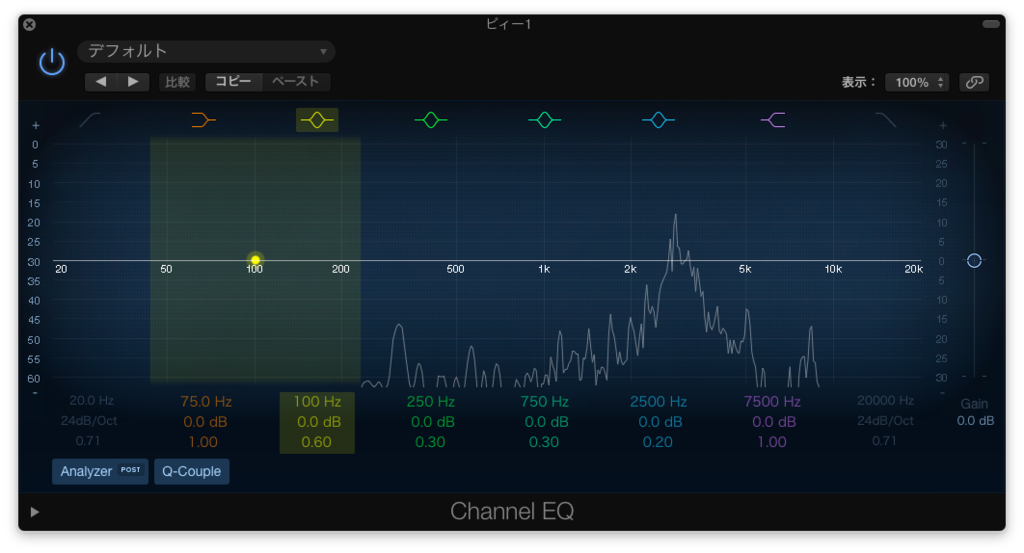This screenshot has width=1024, height=553.
Task: Toggle the plugin power bypass button
Action: [52, 63]
